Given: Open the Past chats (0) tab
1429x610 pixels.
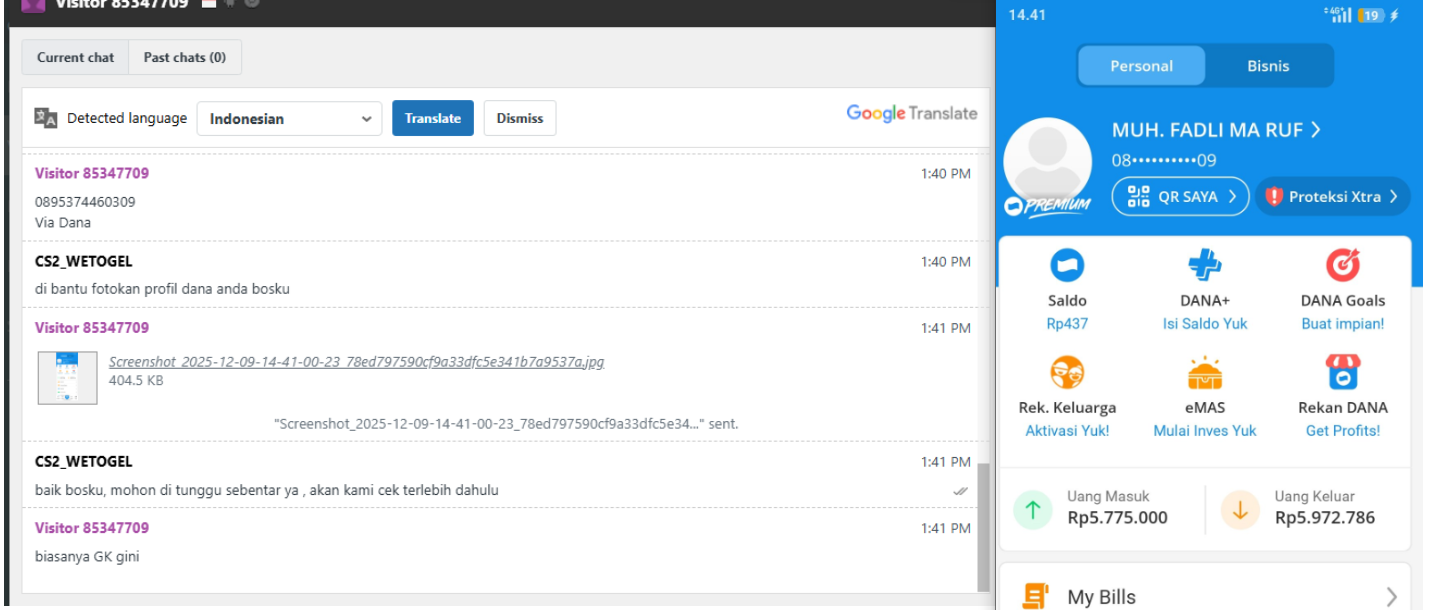Looking at the screenshot, I should pos(185,57).
